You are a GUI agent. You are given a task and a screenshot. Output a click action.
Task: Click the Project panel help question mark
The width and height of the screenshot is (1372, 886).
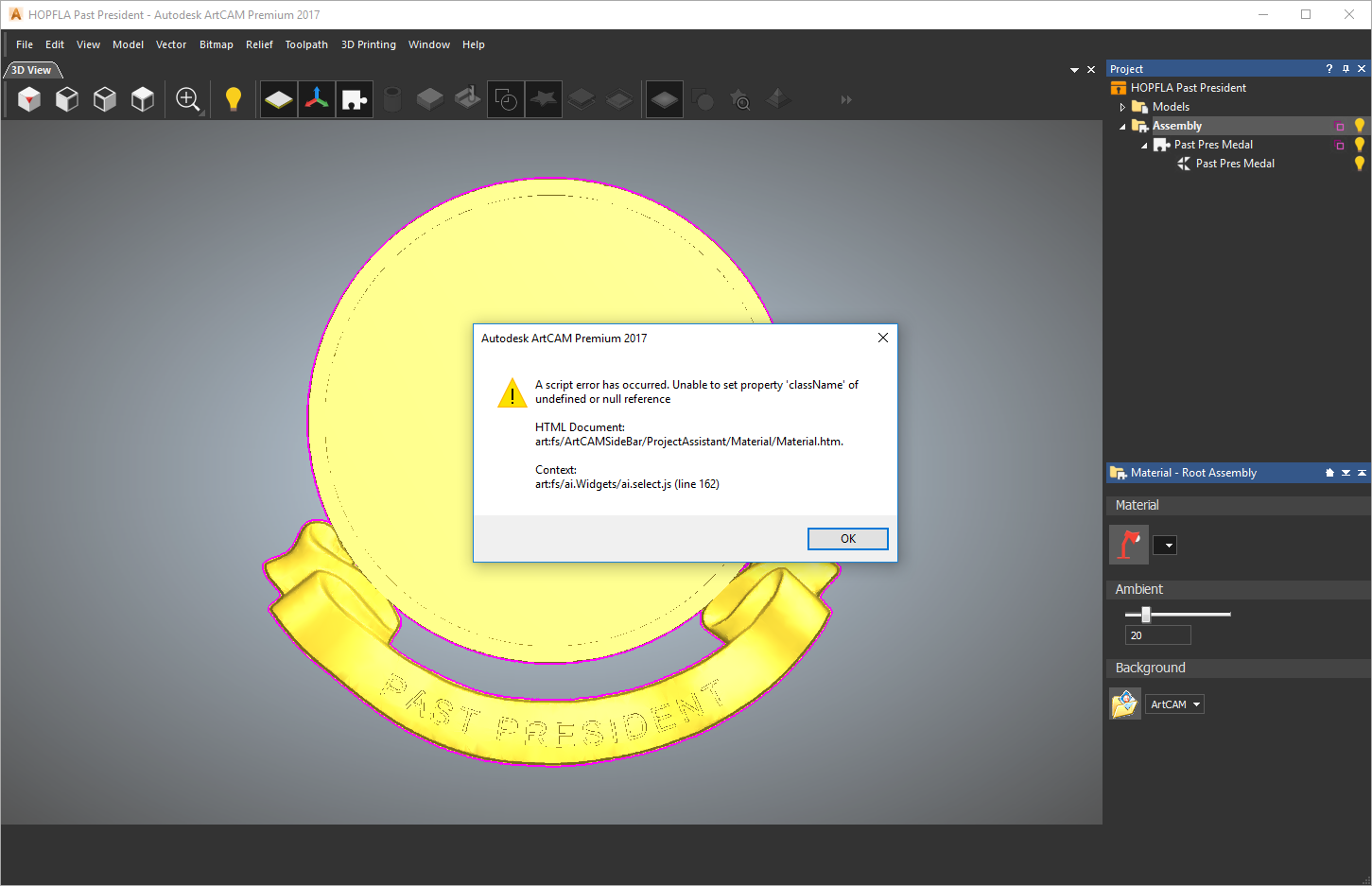(1329, 68)
